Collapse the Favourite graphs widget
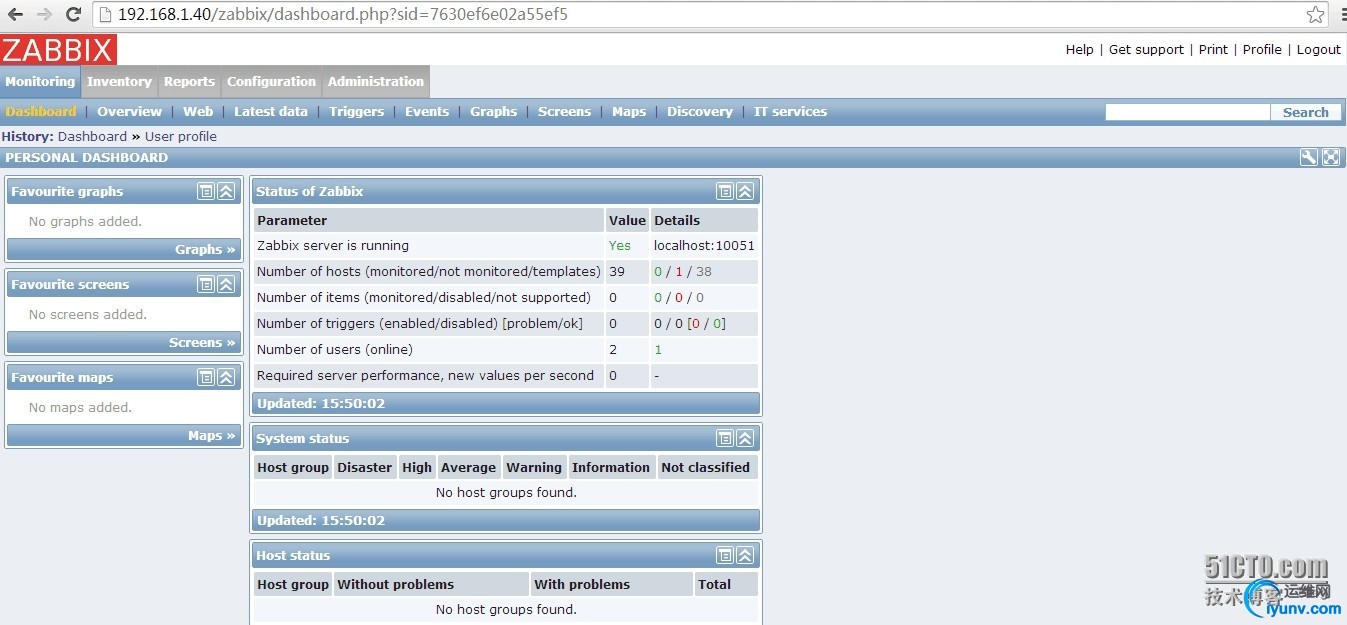This screenshot has height=625, width=1347. click(226, 191)
